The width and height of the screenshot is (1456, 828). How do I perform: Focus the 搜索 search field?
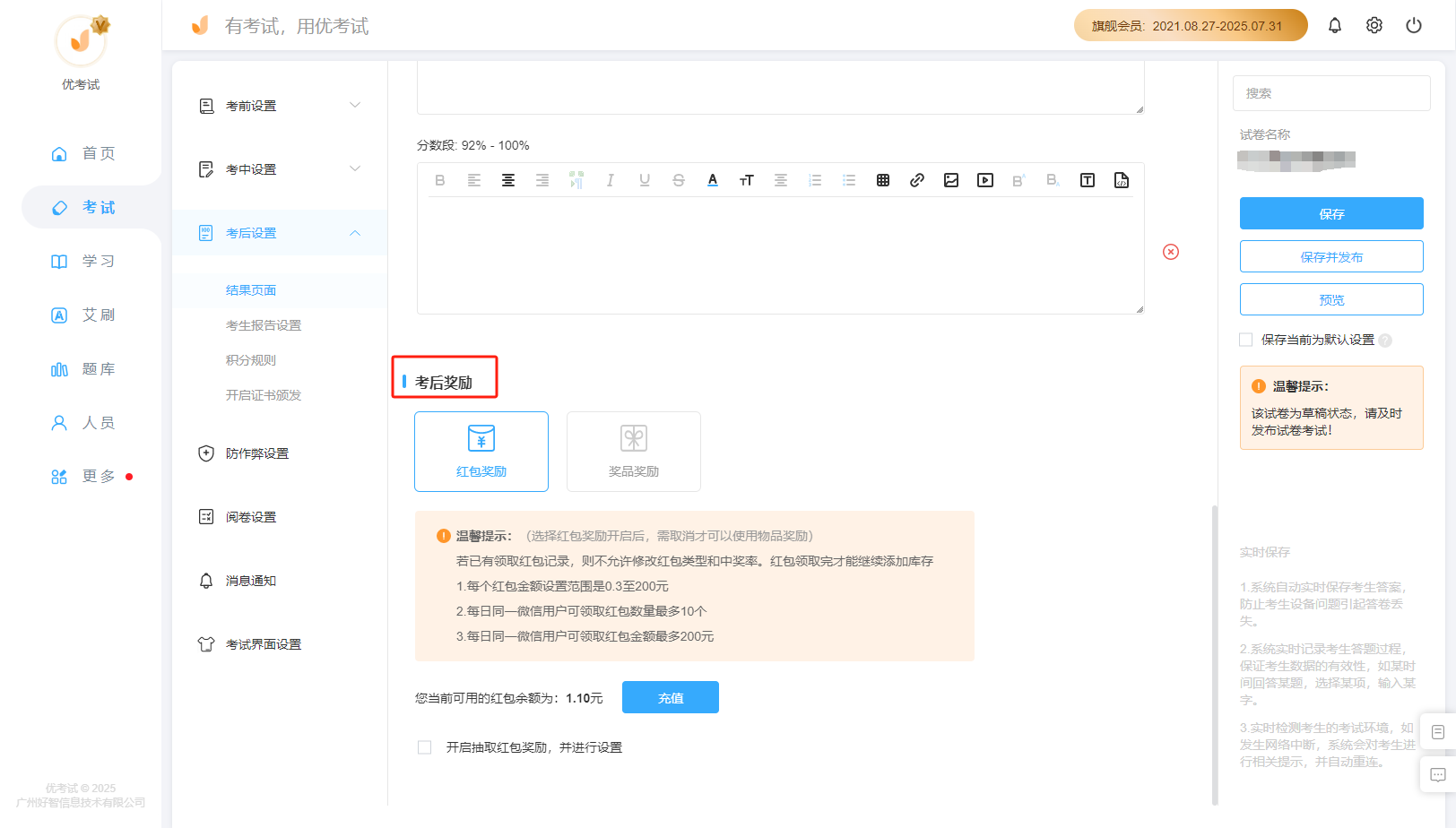1331,93
